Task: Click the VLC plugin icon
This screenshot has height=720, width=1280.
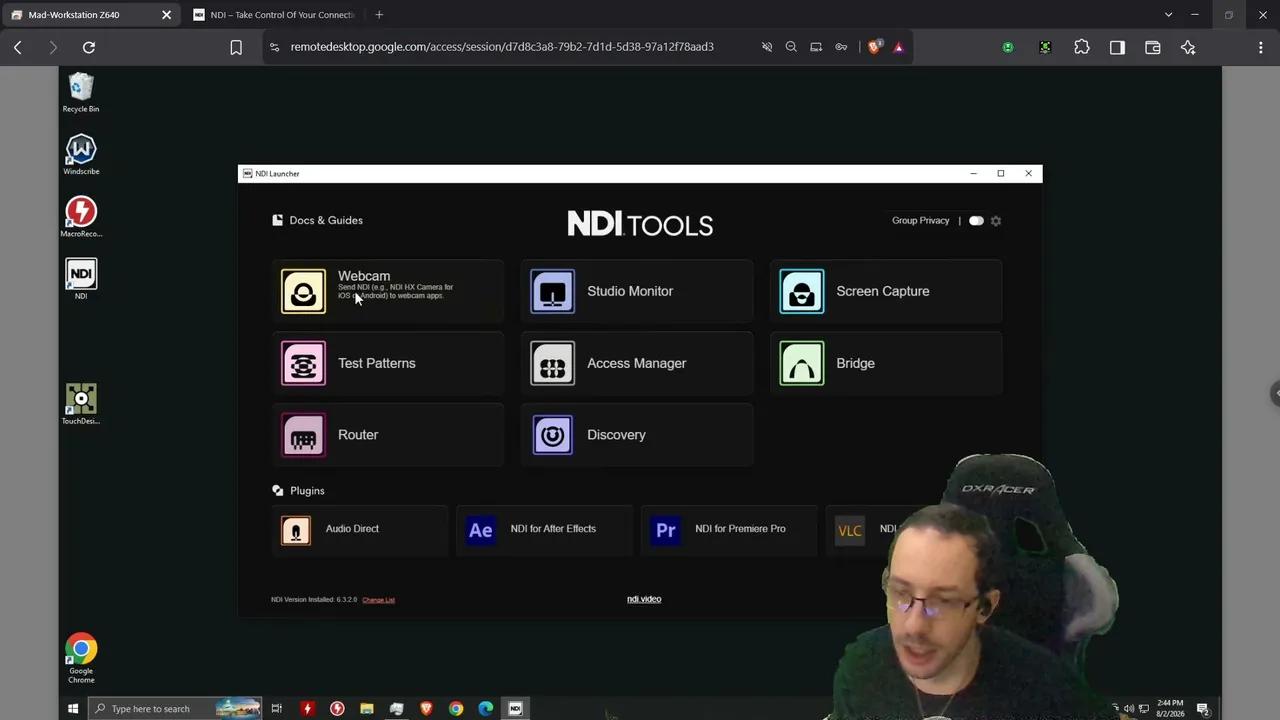Action: coord(850,530)
